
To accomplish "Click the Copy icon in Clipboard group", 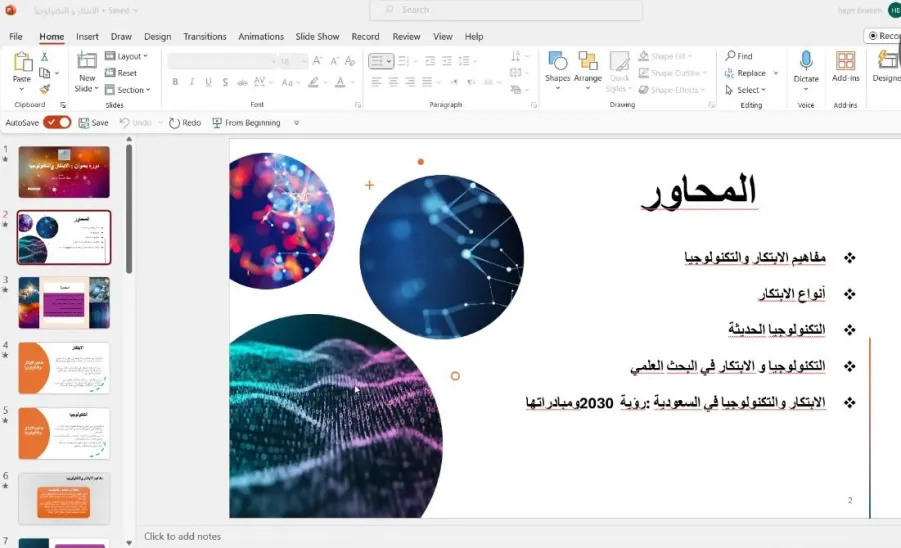I will click(x=44, y=73).
